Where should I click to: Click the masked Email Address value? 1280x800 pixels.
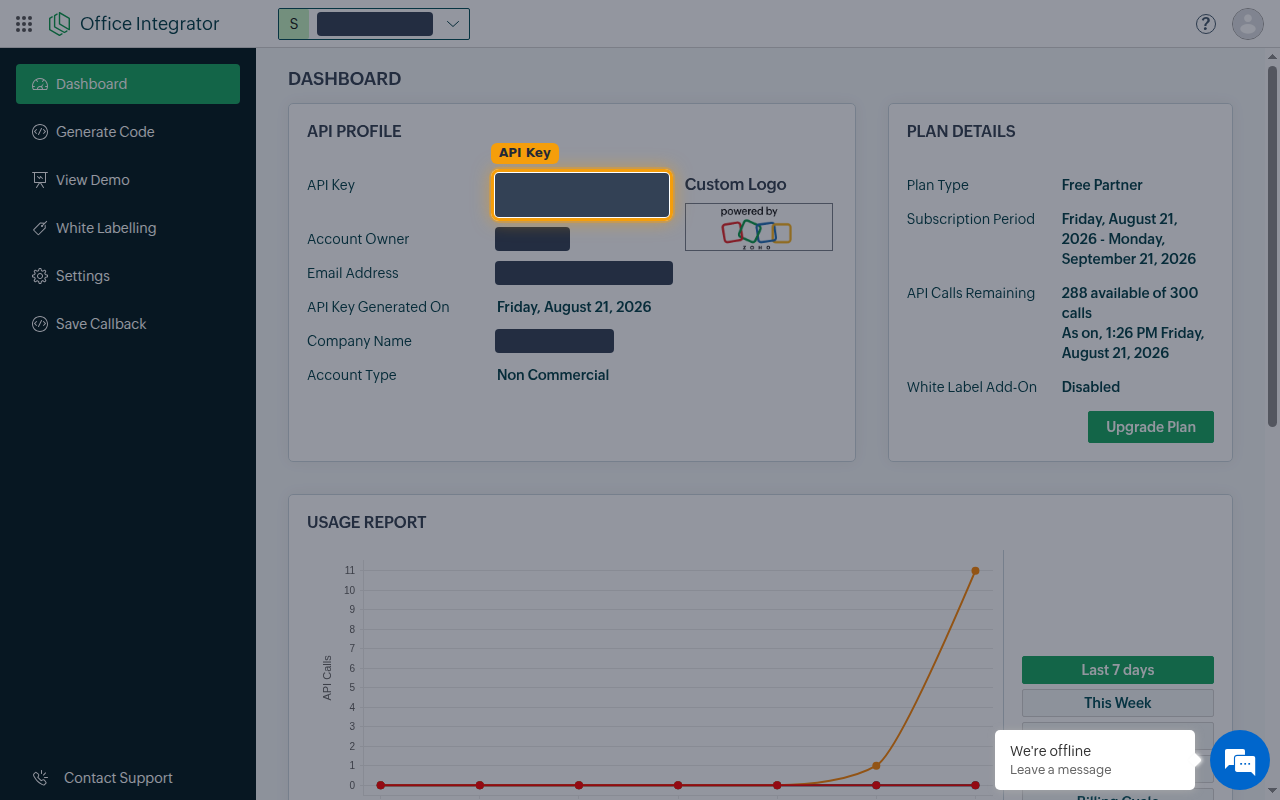coord(584,273)
